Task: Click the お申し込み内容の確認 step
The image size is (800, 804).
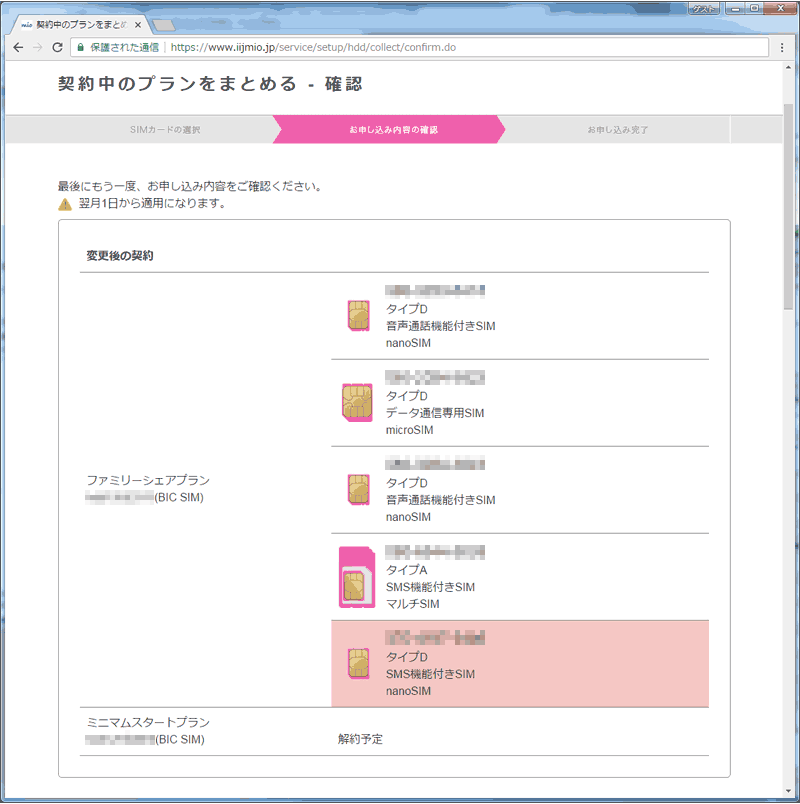Action: (x=393, y=130)
